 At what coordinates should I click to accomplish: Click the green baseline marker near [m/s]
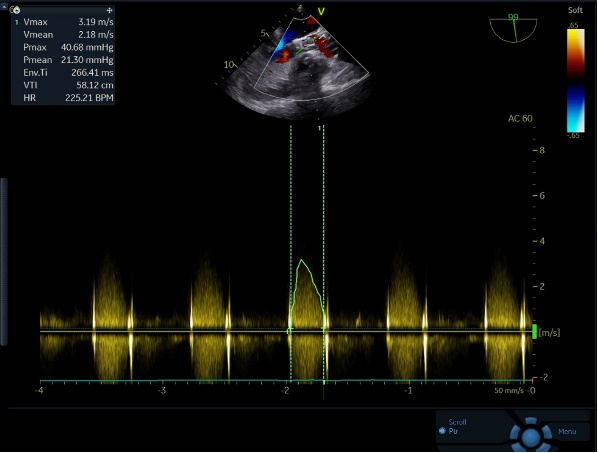(534, 332)
